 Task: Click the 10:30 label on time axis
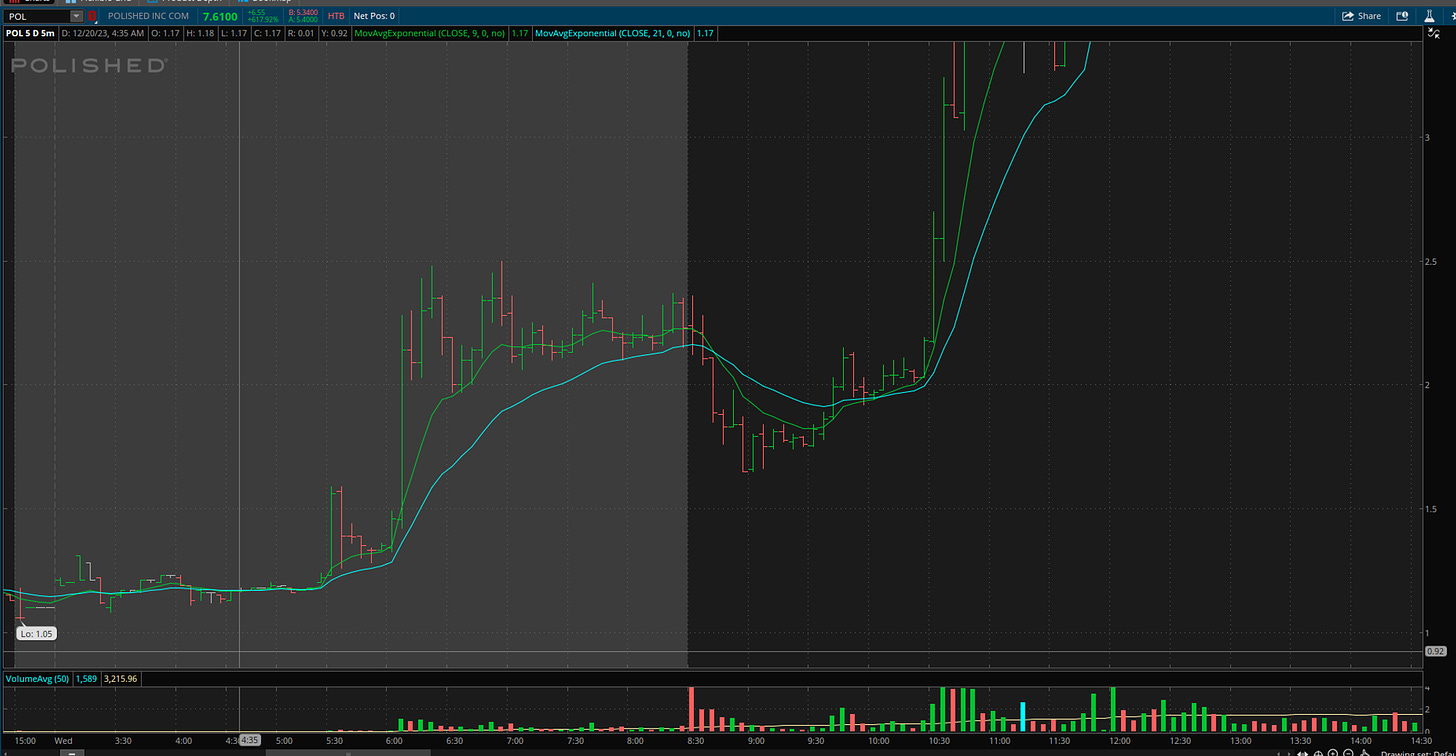pyautogui.click(x=939, y=741)
